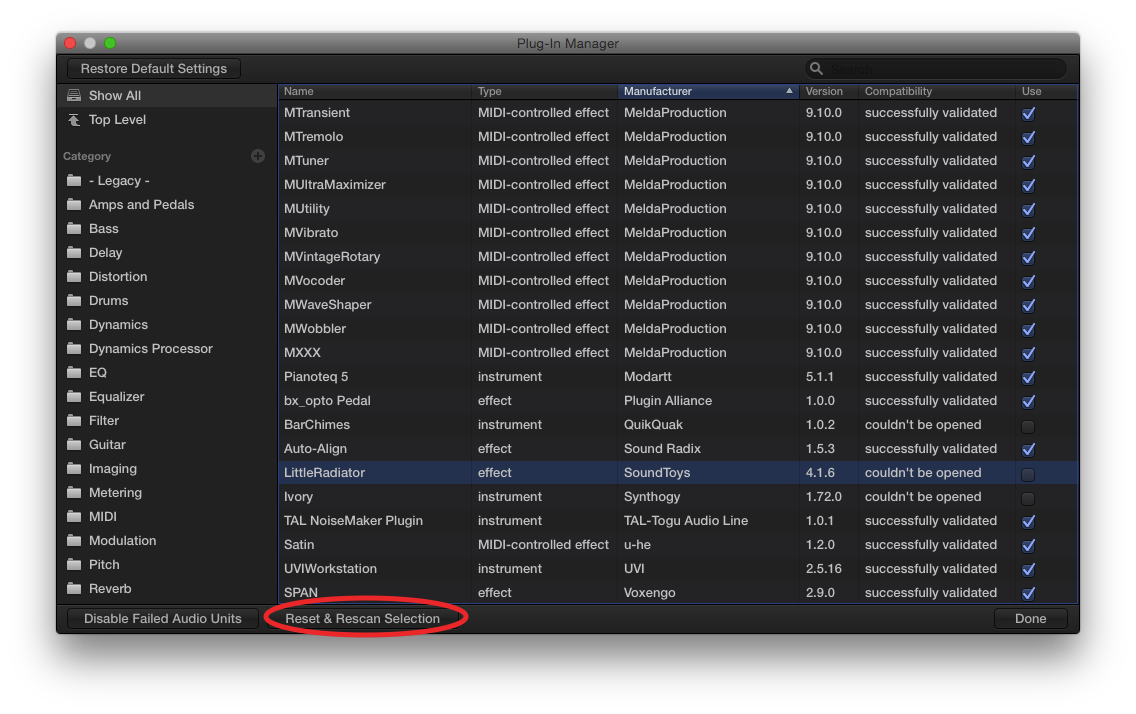
Task: Select the TAL NoiseMaker Plugin row
Action: pos(678,521)
